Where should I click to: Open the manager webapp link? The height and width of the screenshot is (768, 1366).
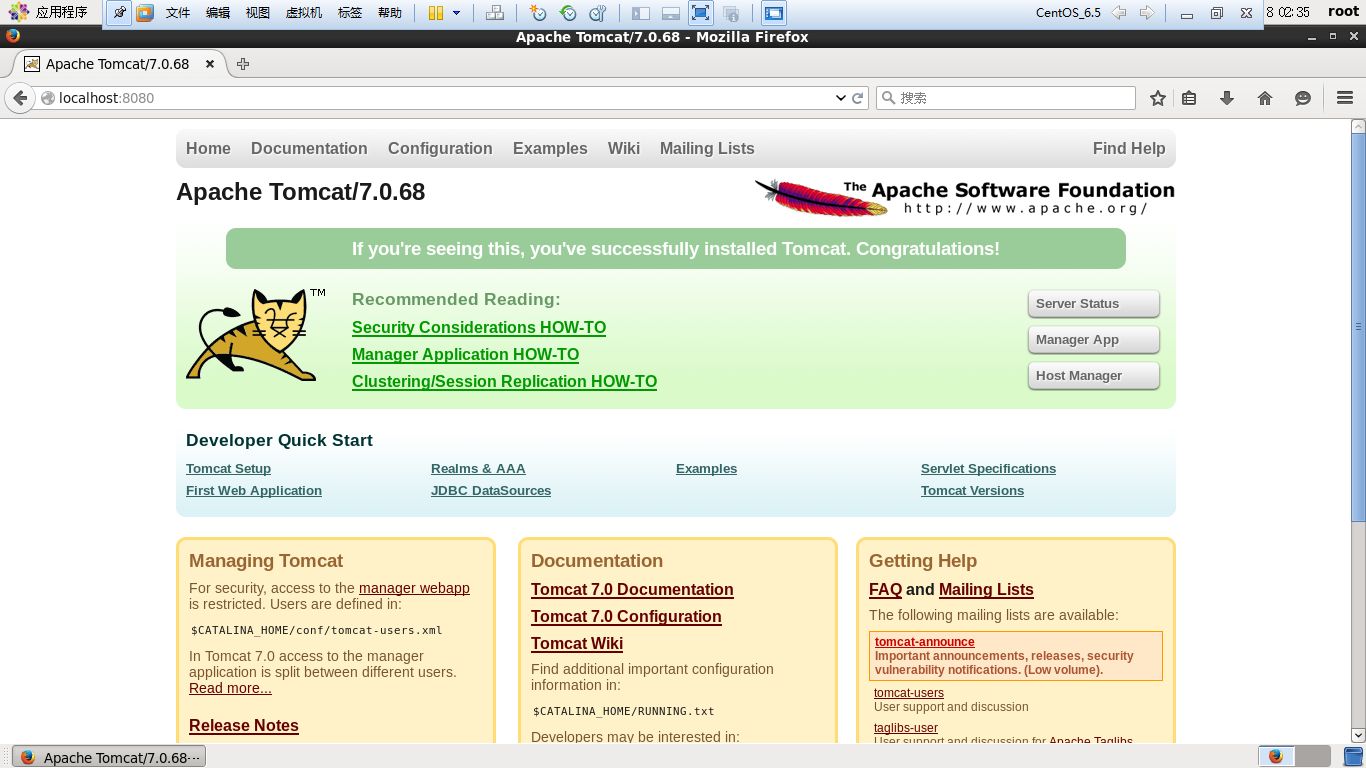tap(414, 588)
